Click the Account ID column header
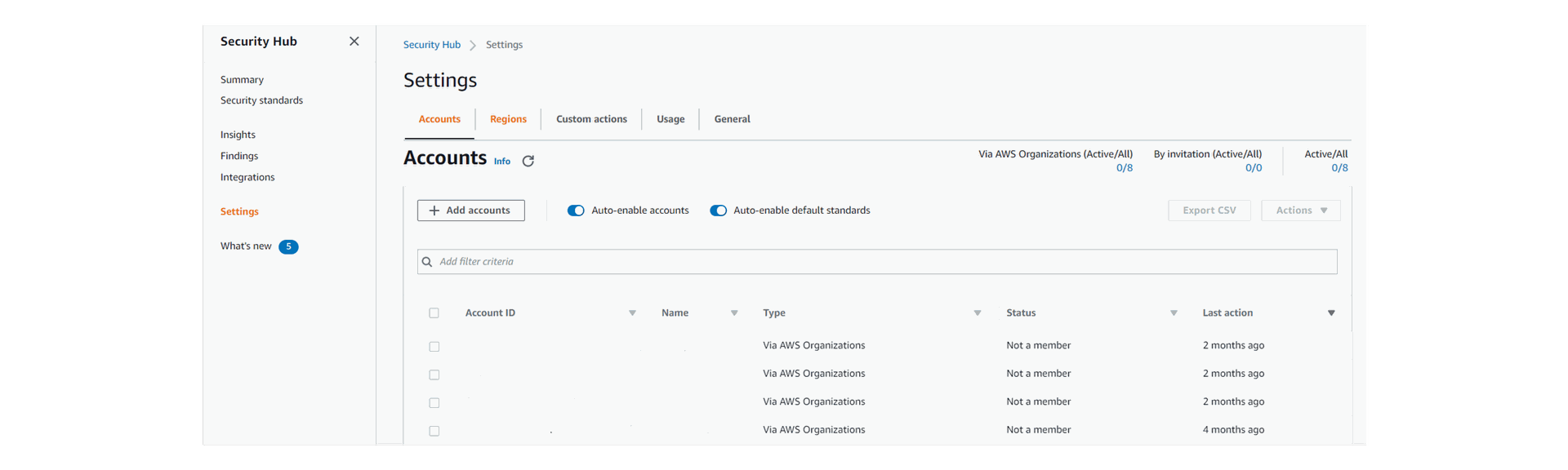1568x470 pixels. [490, 313]
